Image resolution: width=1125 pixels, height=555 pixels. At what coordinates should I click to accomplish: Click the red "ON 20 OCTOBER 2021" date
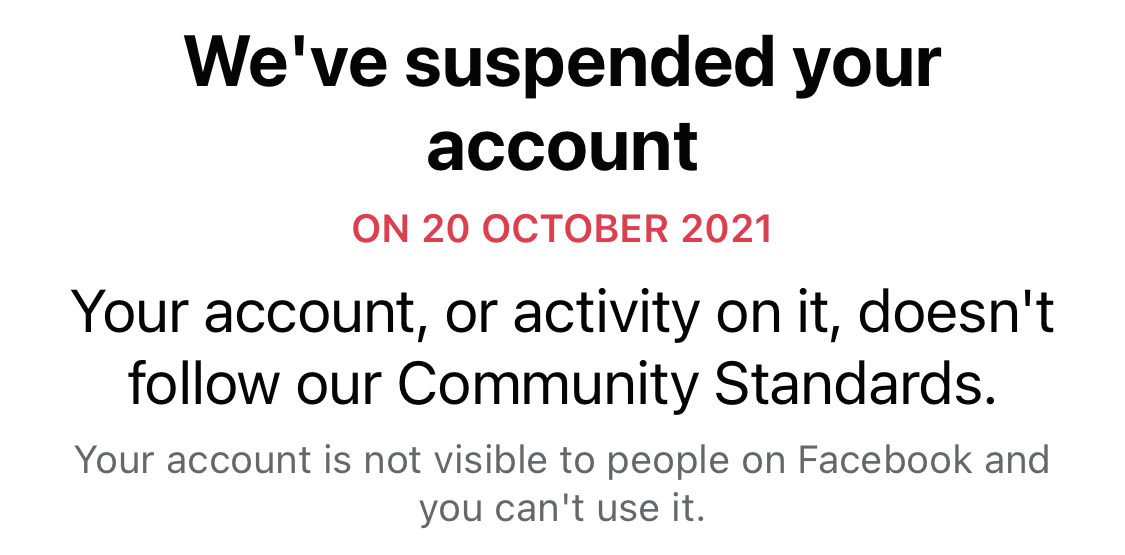[562, 229]
